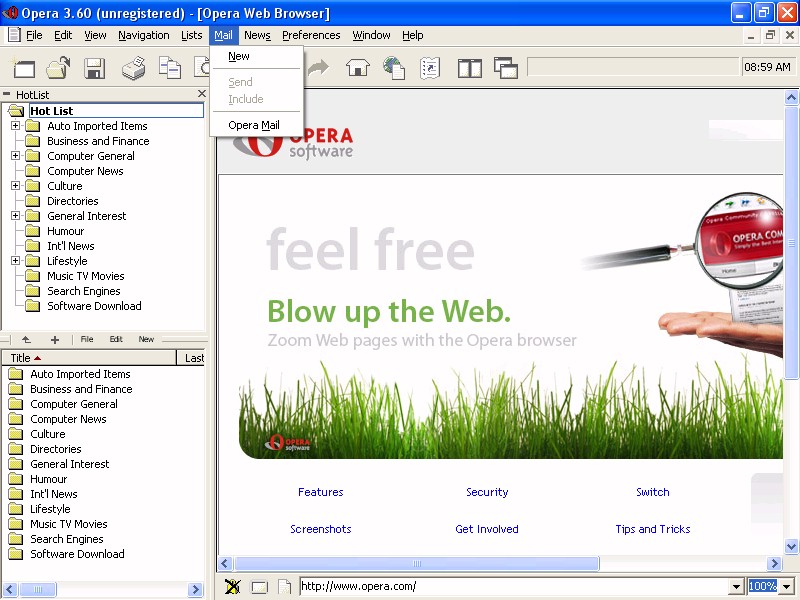The width and height of the screenshot is (800, 600).
Task: Click the page's scroll-right arrow
Action: (x=774, y=564)
